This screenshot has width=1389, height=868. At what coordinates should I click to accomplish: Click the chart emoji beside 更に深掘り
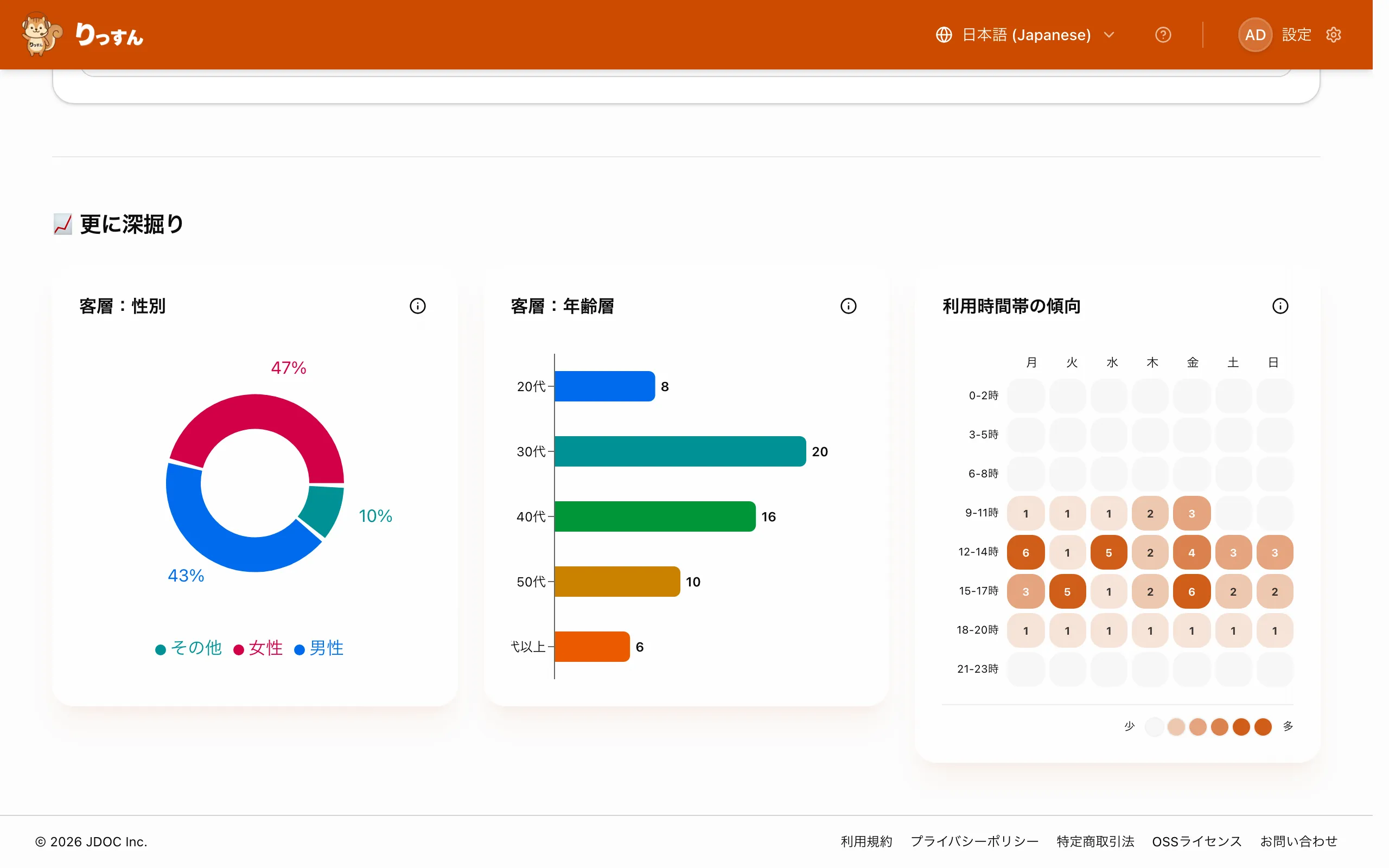62,224
